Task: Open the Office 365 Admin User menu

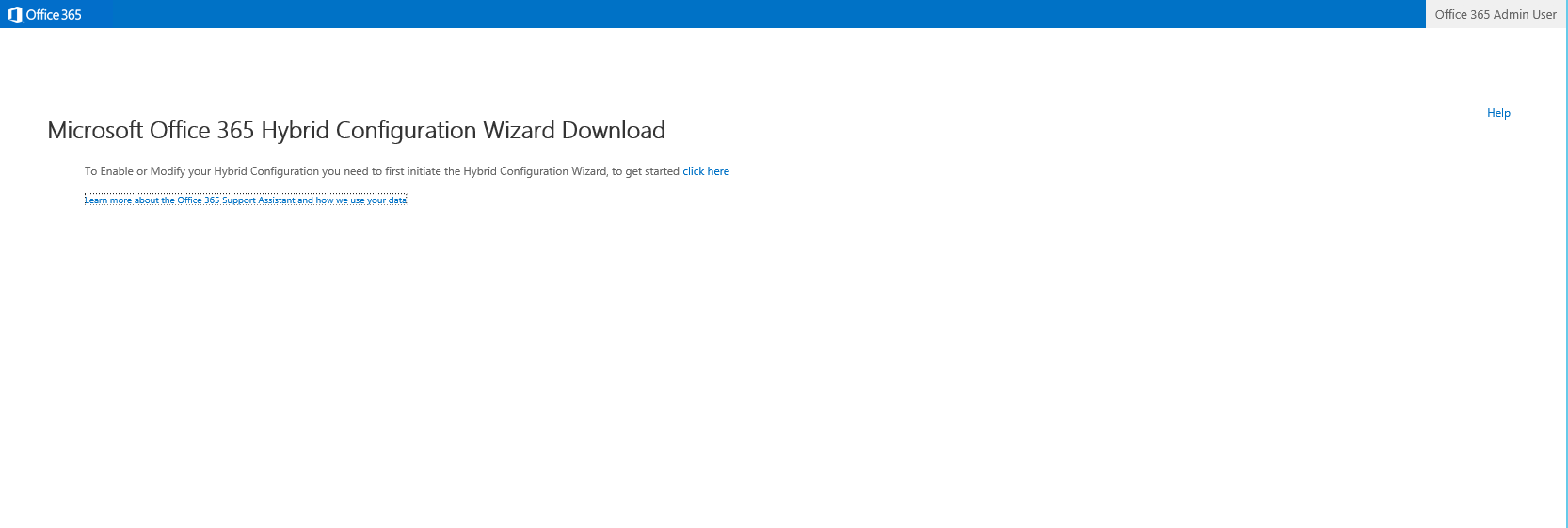Action: tap(1495, 15)
